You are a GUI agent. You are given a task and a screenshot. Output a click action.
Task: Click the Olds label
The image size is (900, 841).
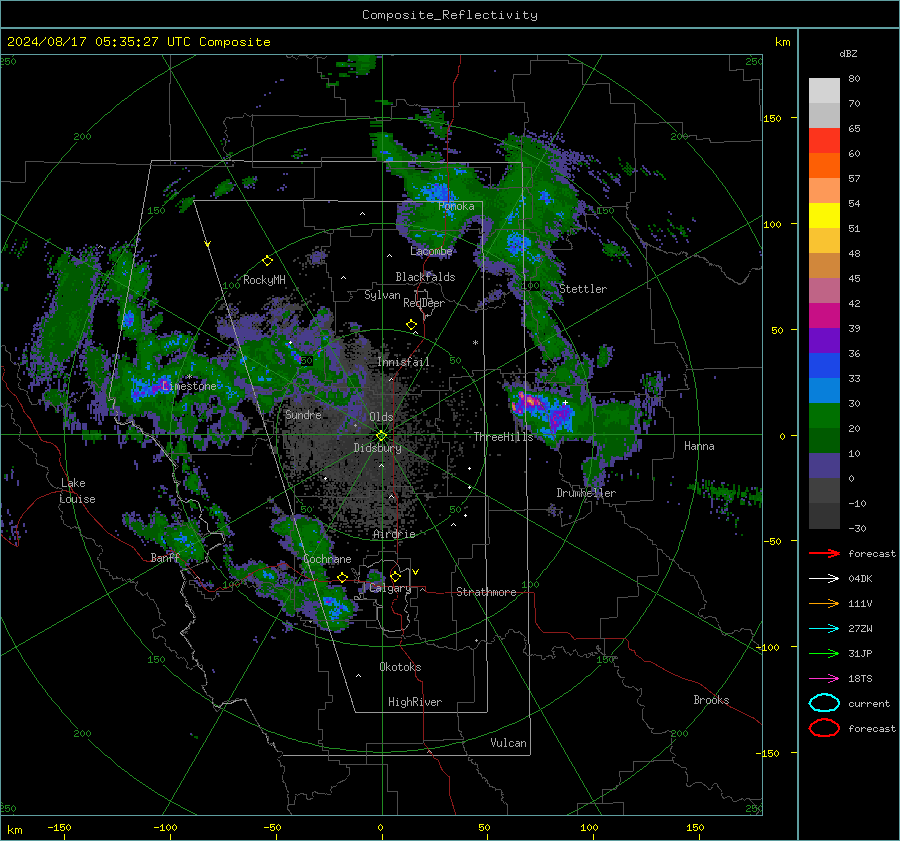(381, 417)
